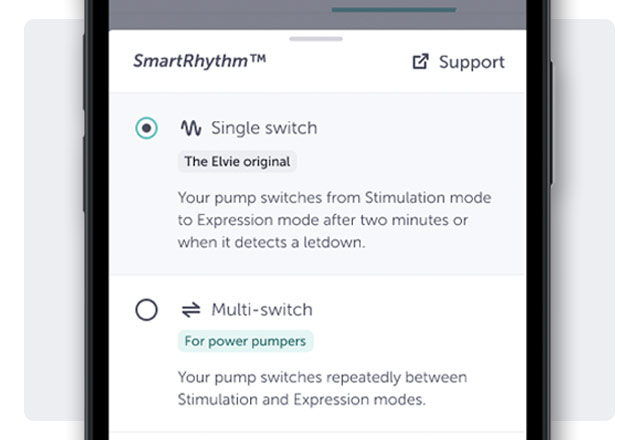Screen dimensions: 640x440
Task: Tap "when it detects a letdown" line
Action: coord(271,242)
